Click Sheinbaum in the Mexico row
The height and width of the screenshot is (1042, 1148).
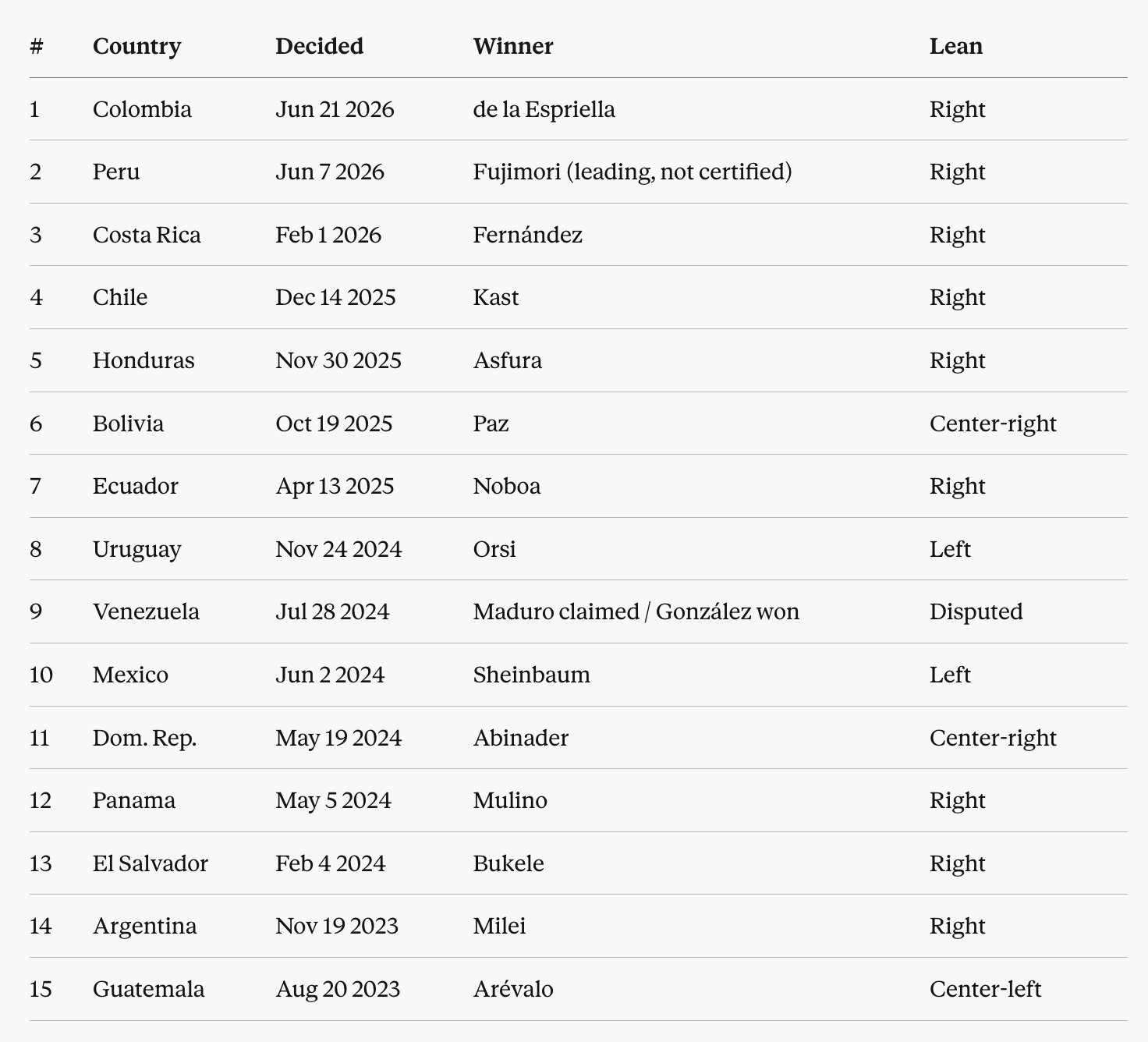pyautogui.click(x=532, y=675)
